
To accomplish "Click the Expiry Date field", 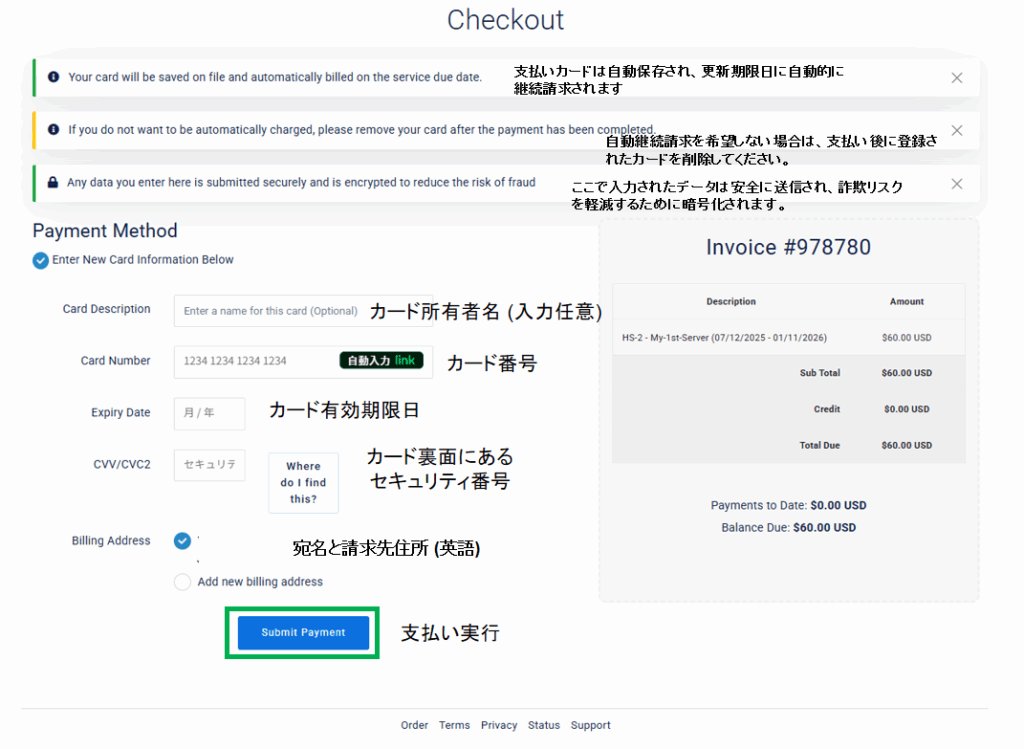I will tap(209, 413).
